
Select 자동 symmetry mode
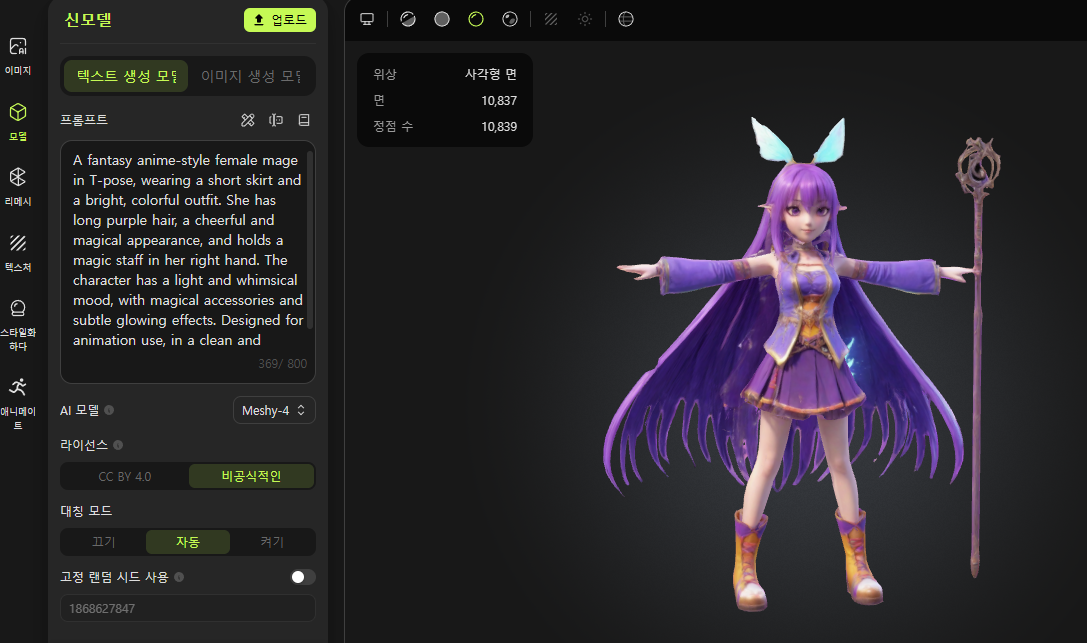187,541
